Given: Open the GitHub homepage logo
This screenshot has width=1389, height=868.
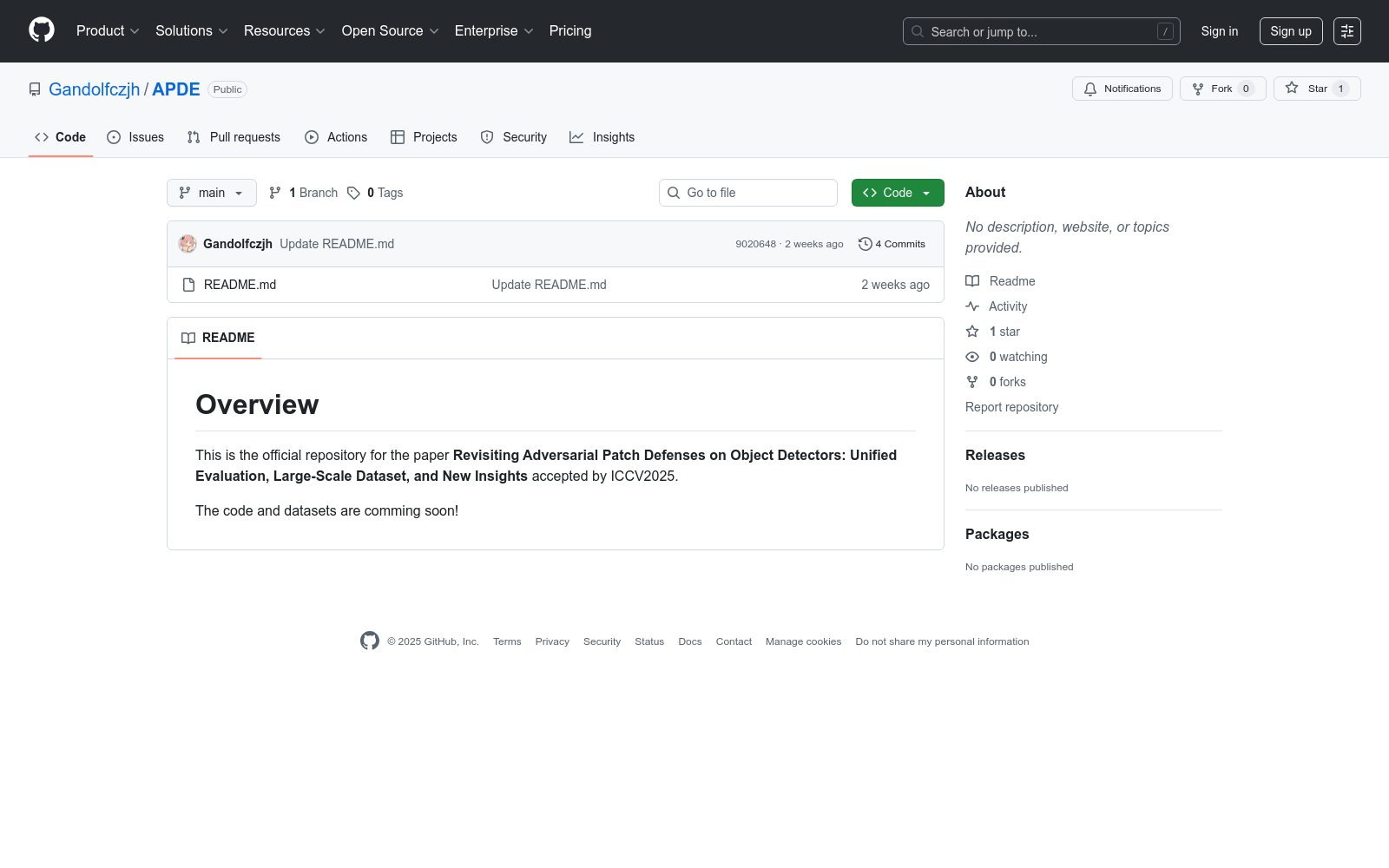Looking at the screenshot, I should click(42, 30).
